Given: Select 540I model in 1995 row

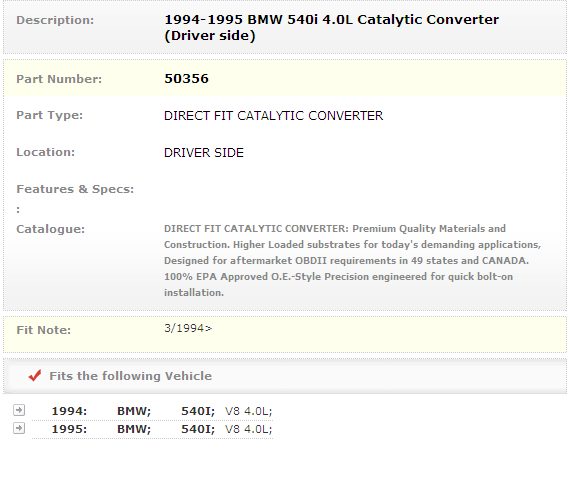Looking at the screenshot, I should click(x=198, y=429).
